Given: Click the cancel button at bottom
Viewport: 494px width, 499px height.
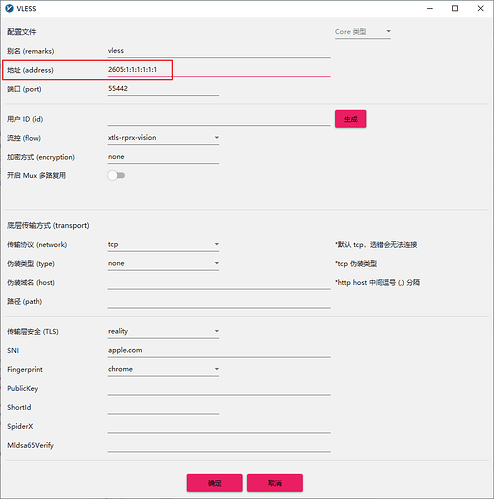Looking at the screenshot, I should coord(275,483).
